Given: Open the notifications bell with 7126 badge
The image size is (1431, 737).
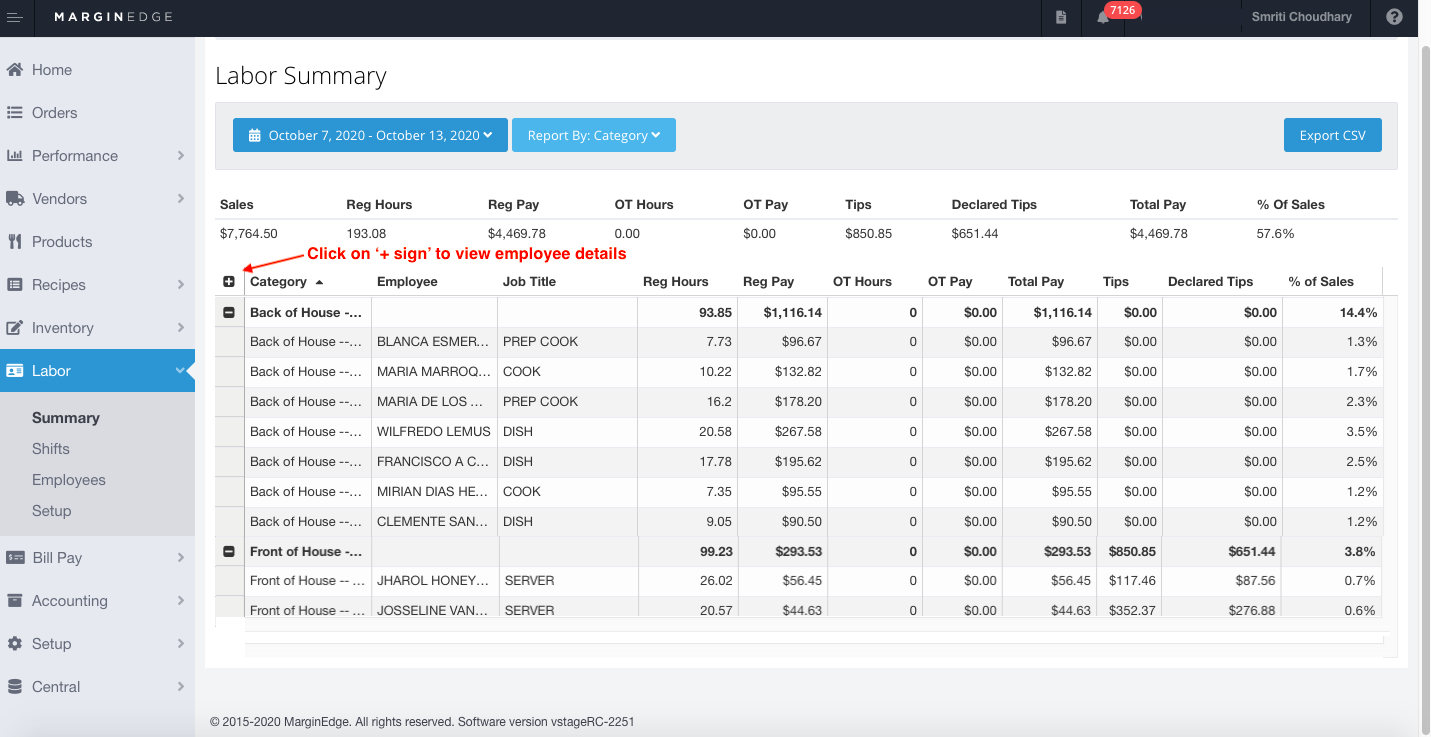Looking at the screenshot, I should 1104,17.
